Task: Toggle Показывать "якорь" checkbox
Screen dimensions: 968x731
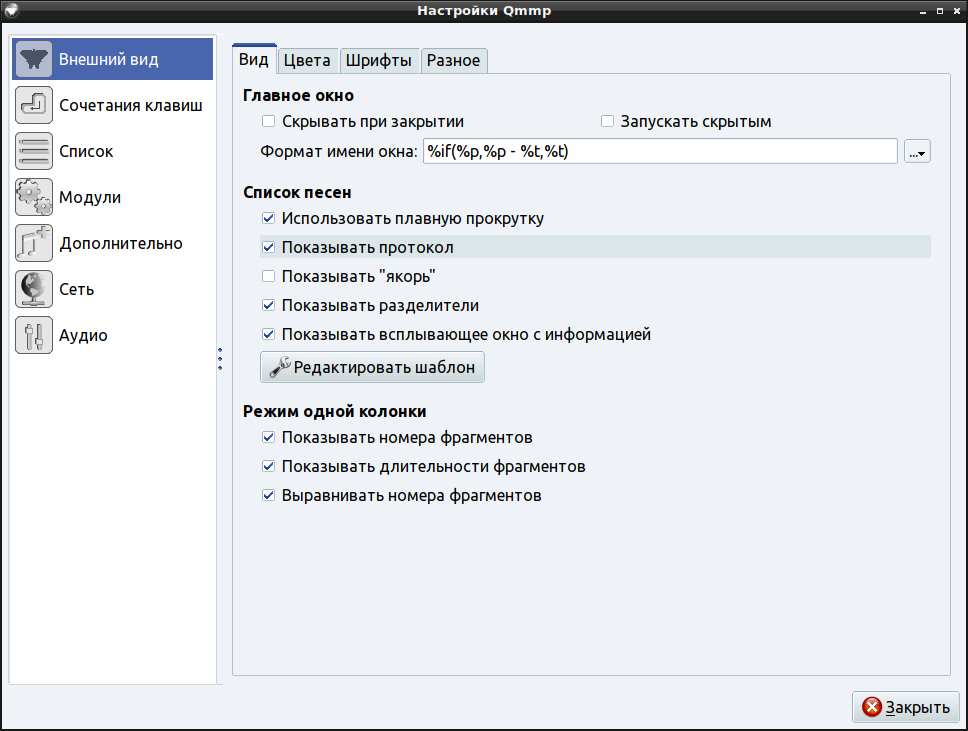Action: pyautogui.click(x=268, y=276)
